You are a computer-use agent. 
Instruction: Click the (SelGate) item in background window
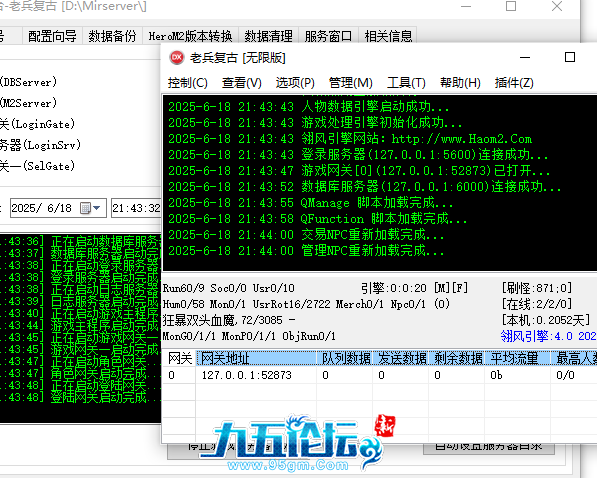coord(37,166)
